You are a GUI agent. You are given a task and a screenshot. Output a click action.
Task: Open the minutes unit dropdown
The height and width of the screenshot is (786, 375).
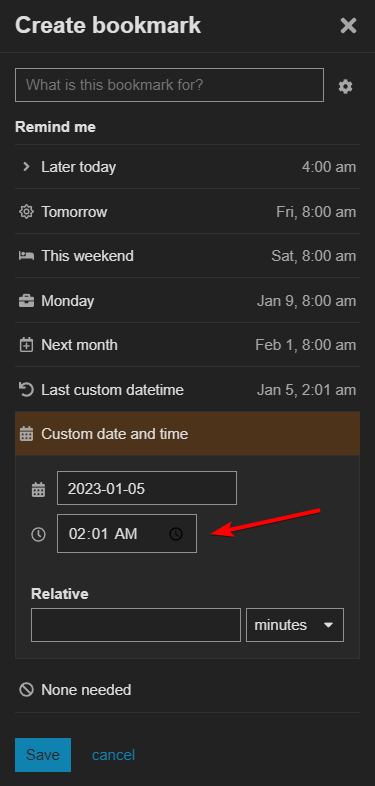pyautogui.click(x=295, y=625)
